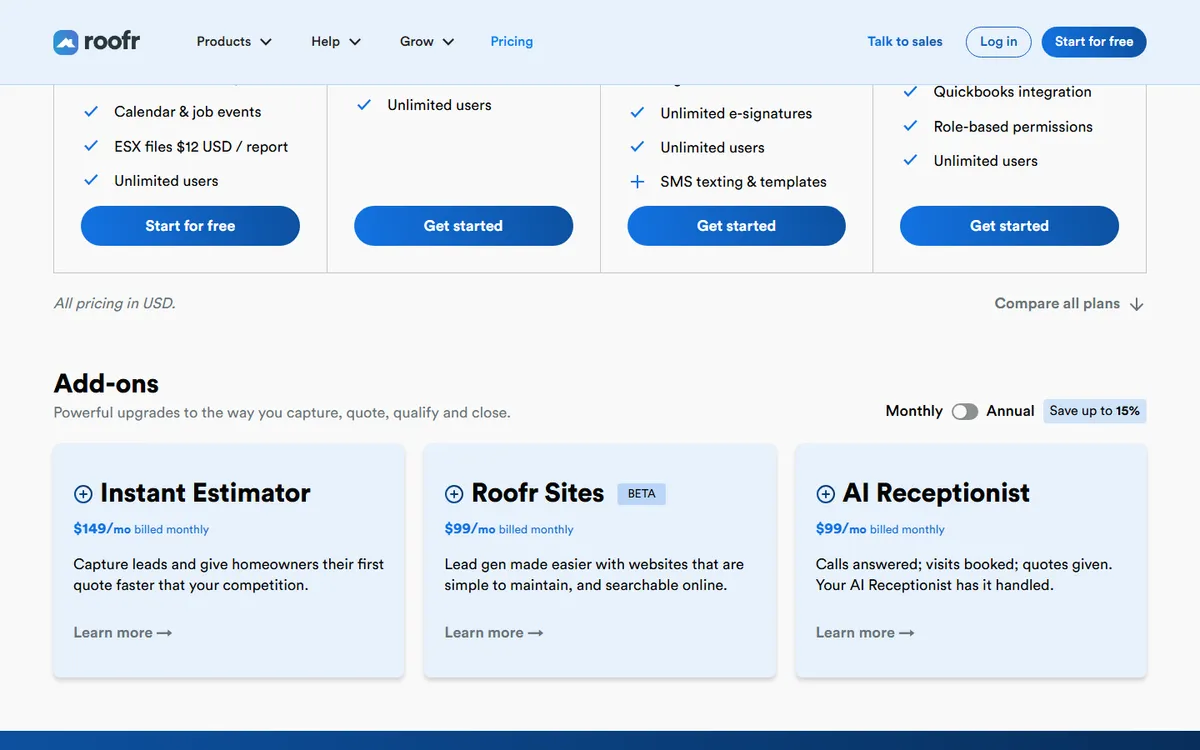Click the plus icon beside Roofr Sites
The height and width of the screenshot is (750, 1200).
(x=454, y=494)
